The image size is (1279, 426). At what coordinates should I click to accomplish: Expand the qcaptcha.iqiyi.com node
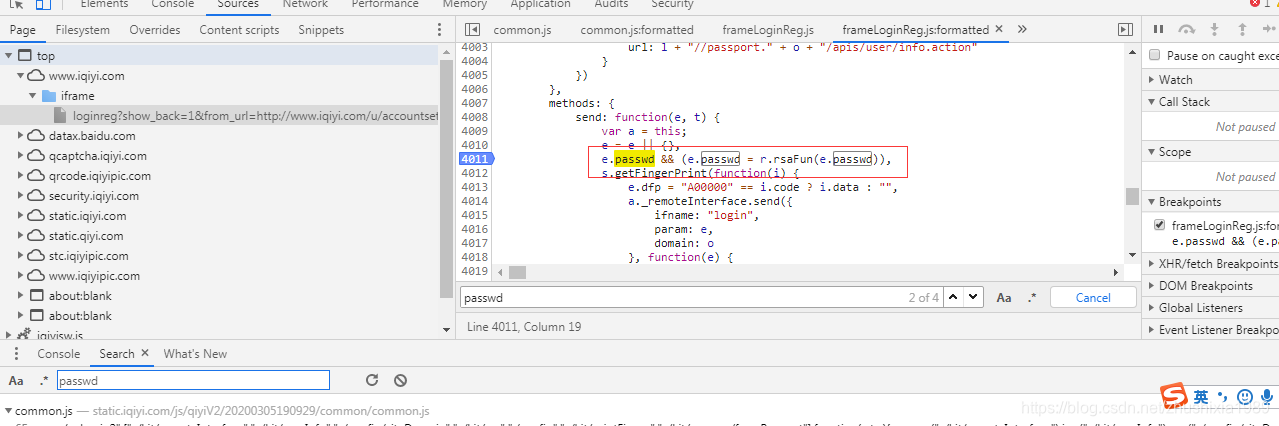22,156
